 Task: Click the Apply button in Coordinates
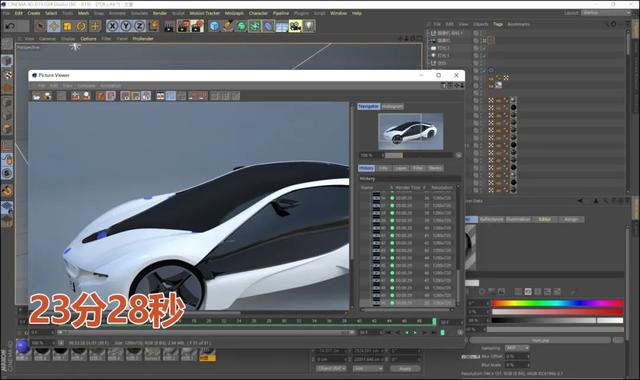[x=405, y=368]
